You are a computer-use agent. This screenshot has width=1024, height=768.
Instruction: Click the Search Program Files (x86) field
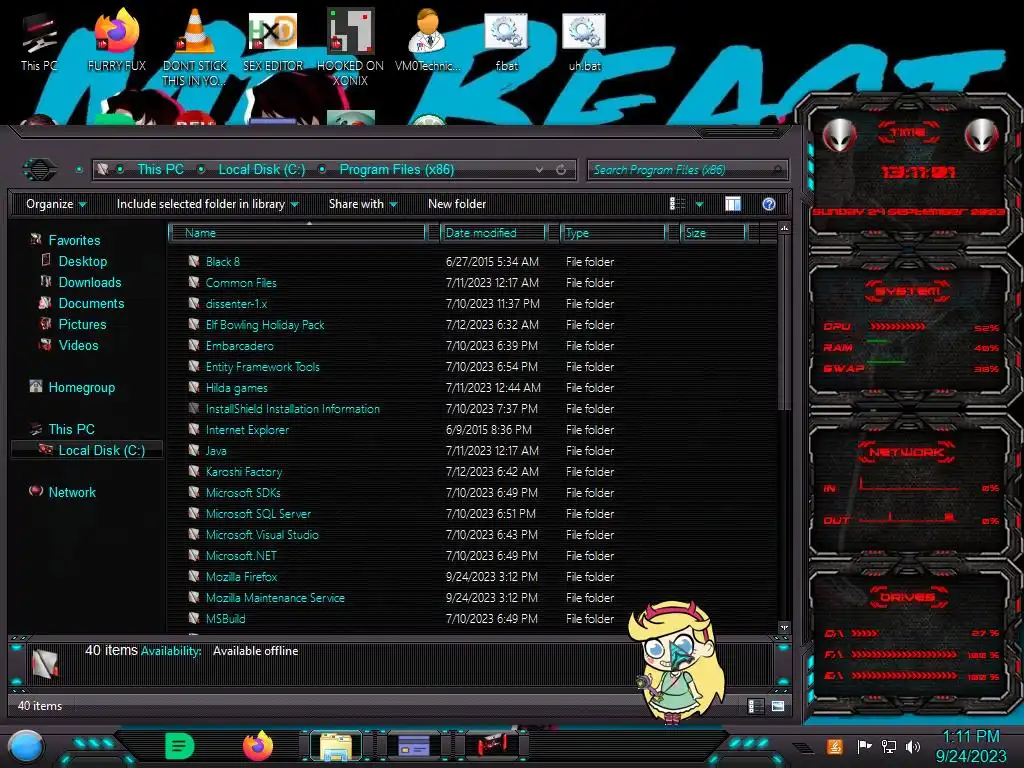[x=688, y=170]
